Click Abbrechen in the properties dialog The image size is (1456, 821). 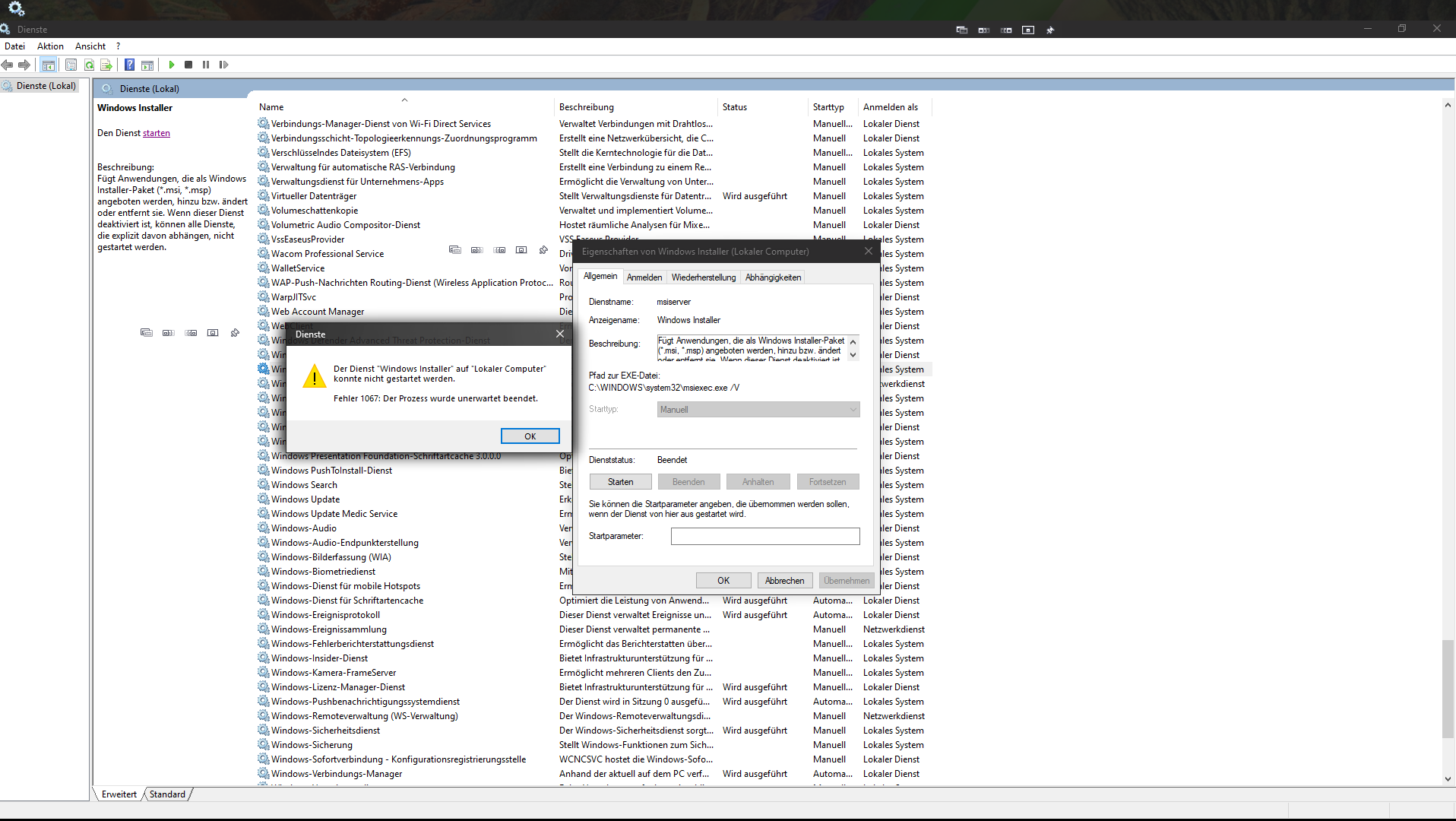click(785, 580)
